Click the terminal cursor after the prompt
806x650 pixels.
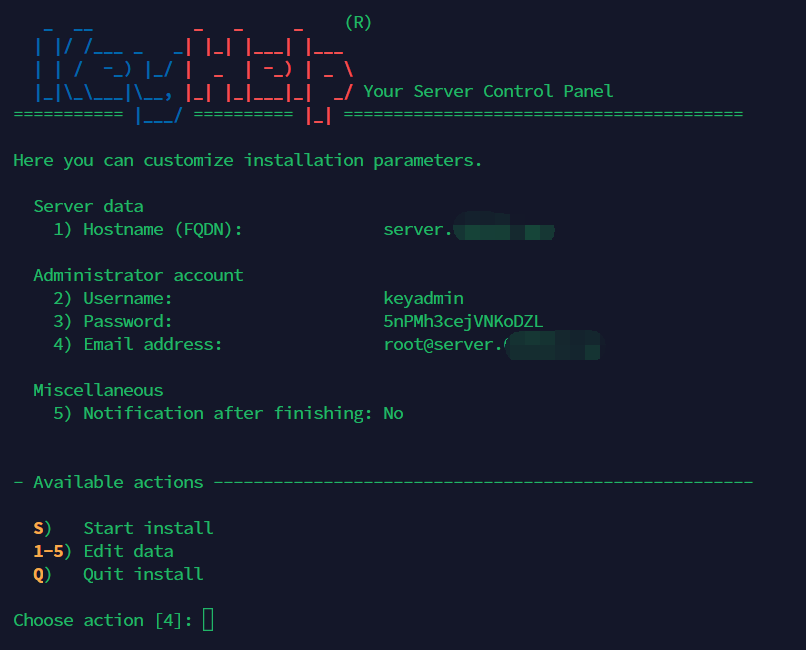[208, 620]
